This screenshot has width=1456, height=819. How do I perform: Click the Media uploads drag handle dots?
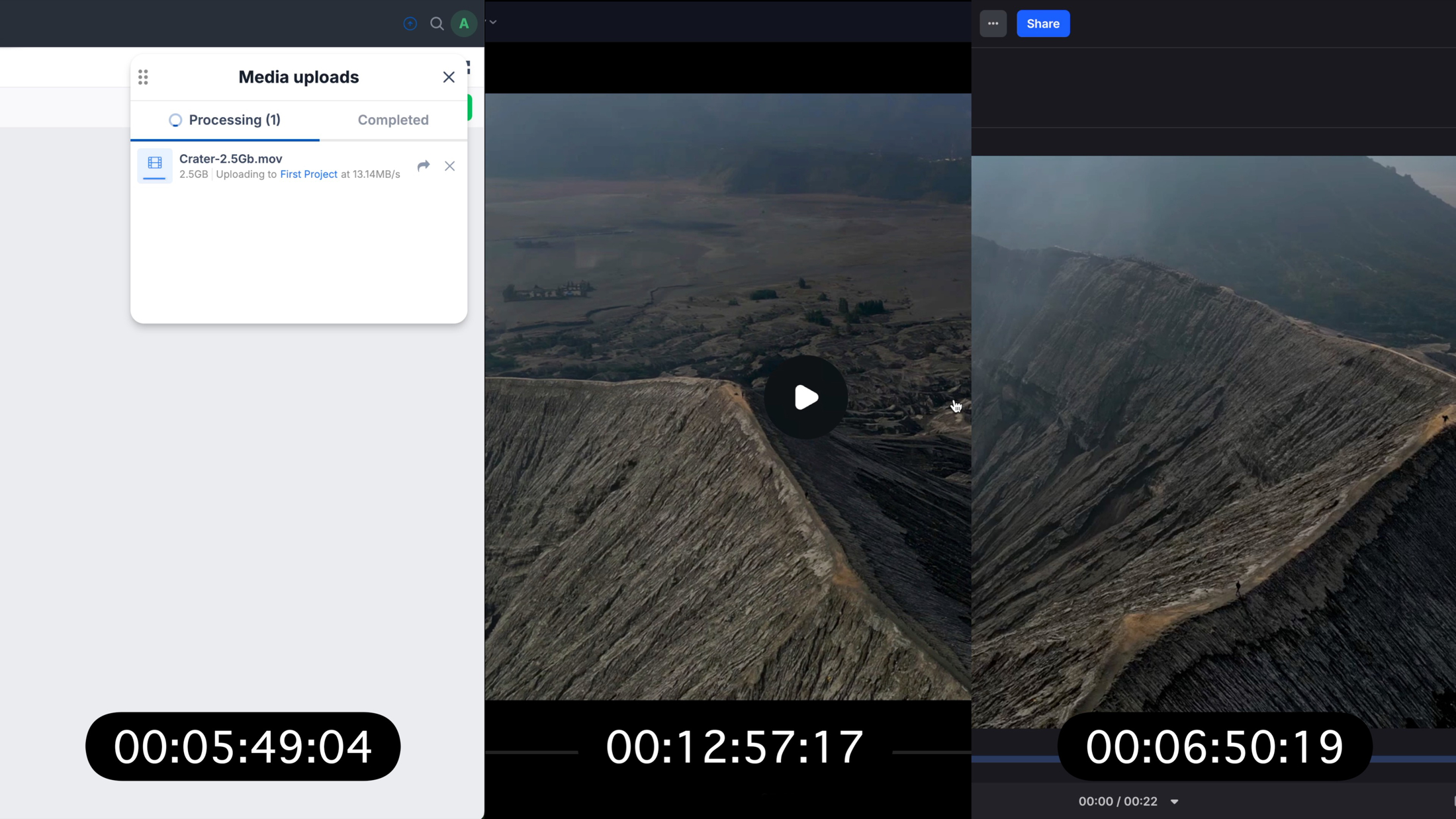click(x=143, y=77)
